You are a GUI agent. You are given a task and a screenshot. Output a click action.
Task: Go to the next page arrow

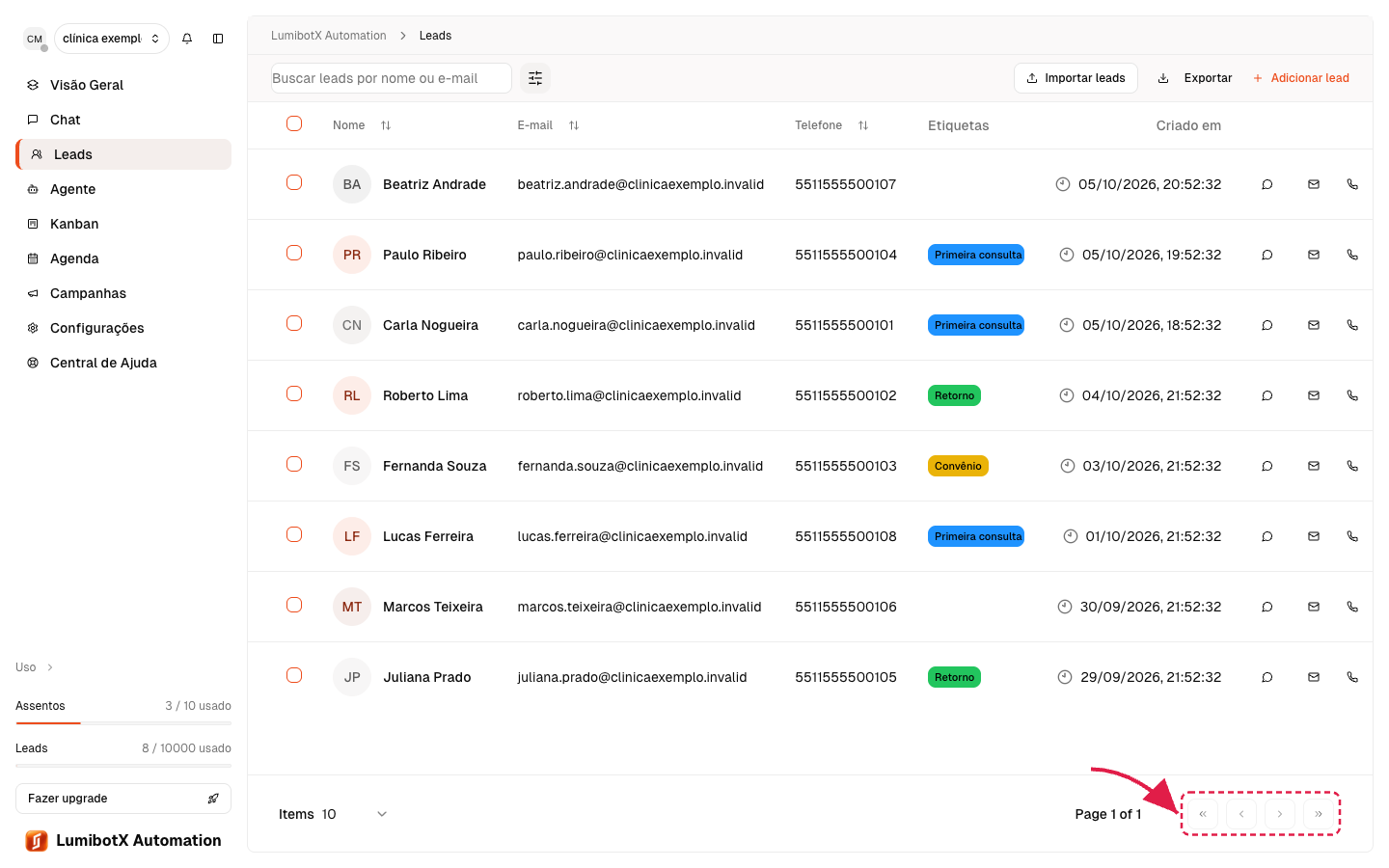[x=1280, y=814]
